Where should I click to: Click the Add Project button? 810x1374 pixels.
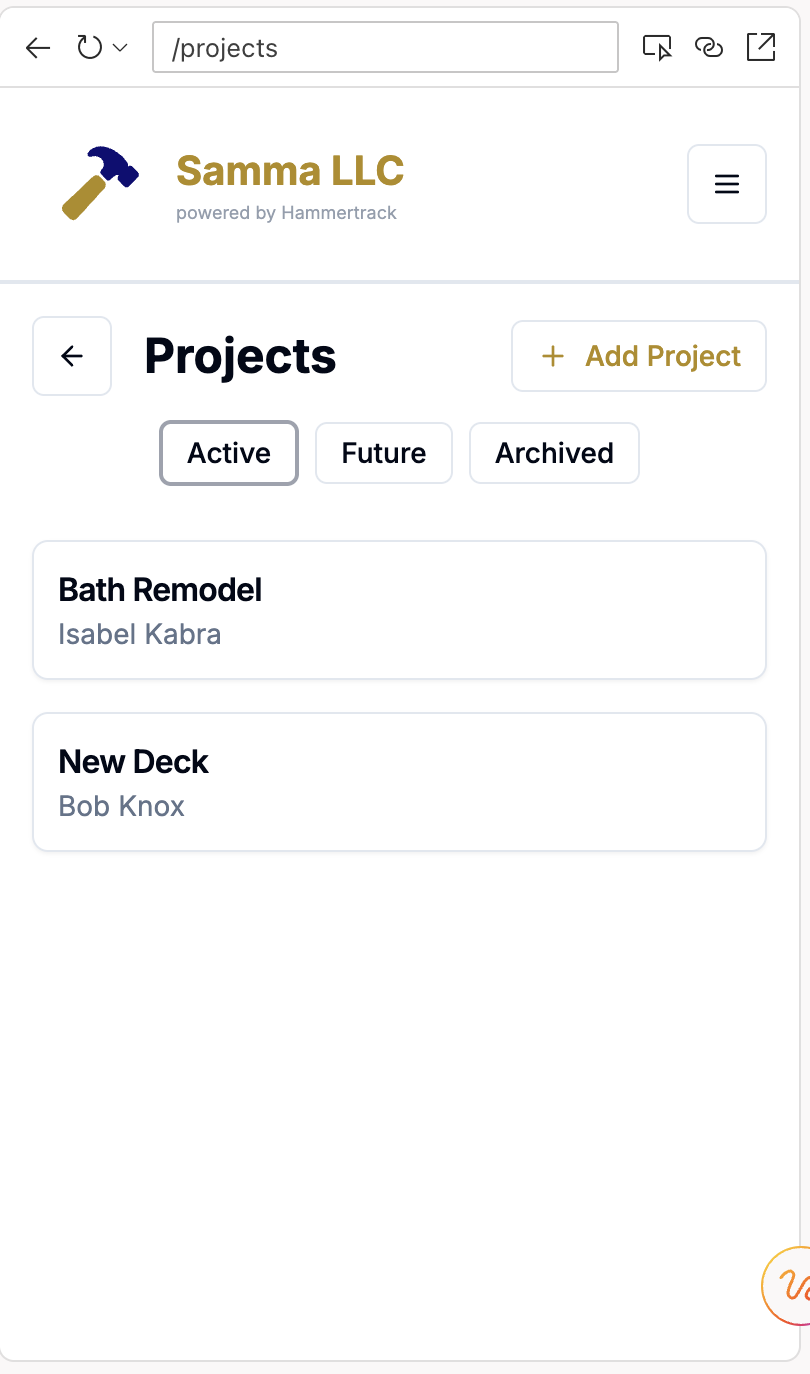(639, 356)
